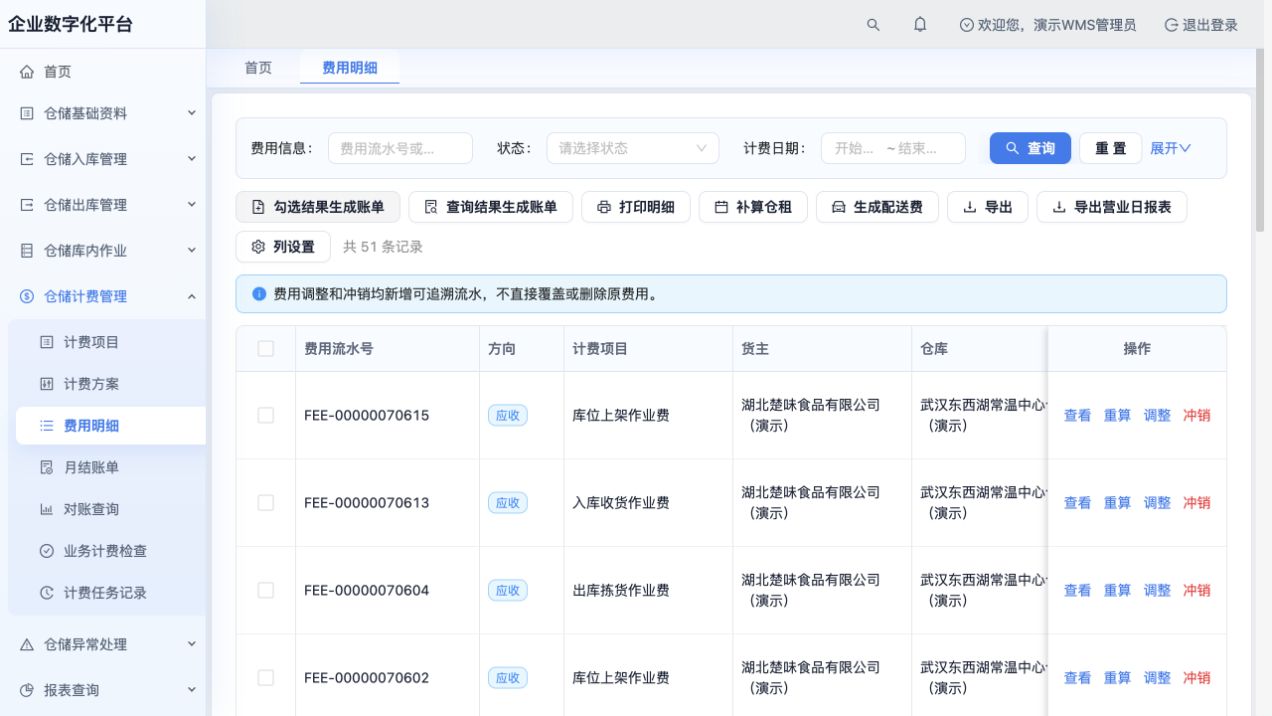The width and height of the screenshot is (1272, 716).
Task: Click the 首页 home icon in sidebar
Action: 27,72
